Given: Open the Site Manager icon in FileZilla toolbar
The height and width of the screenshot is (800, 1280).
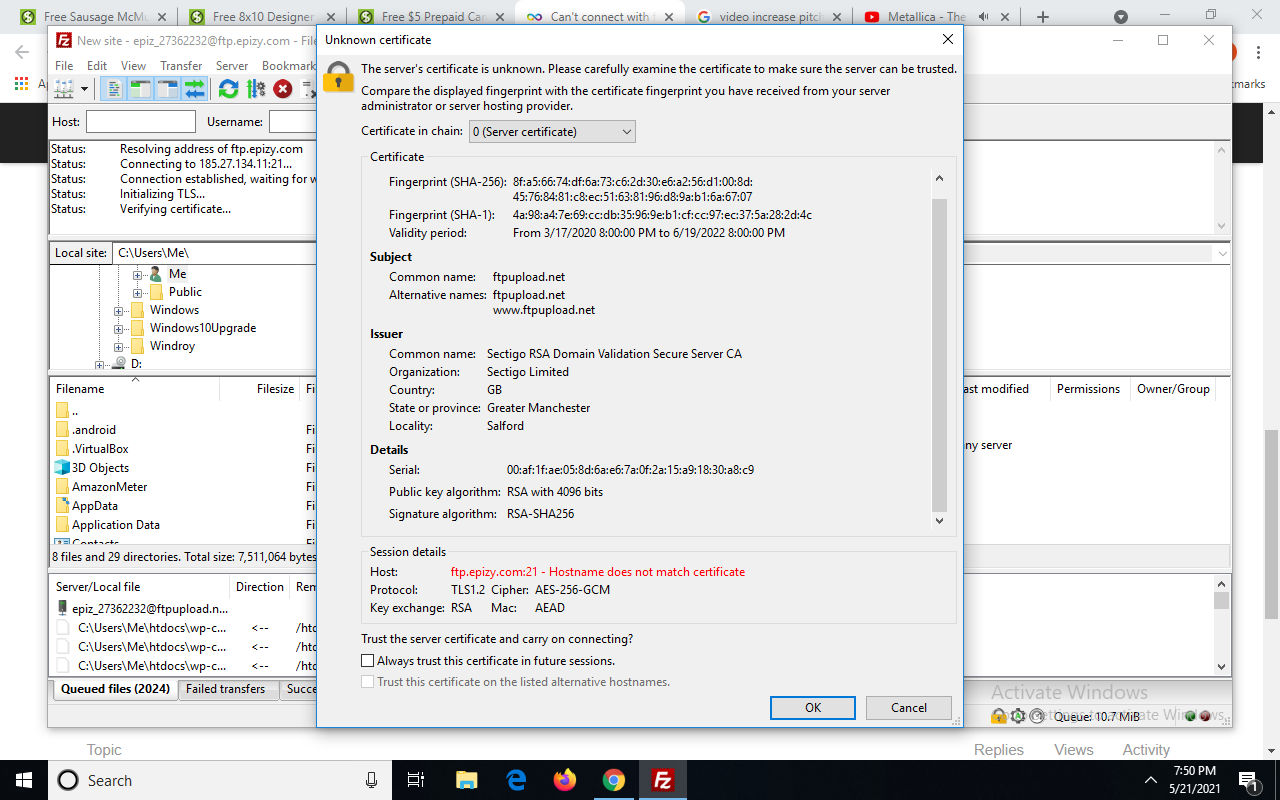Looking at the screenshot, I should coord(64,89).
